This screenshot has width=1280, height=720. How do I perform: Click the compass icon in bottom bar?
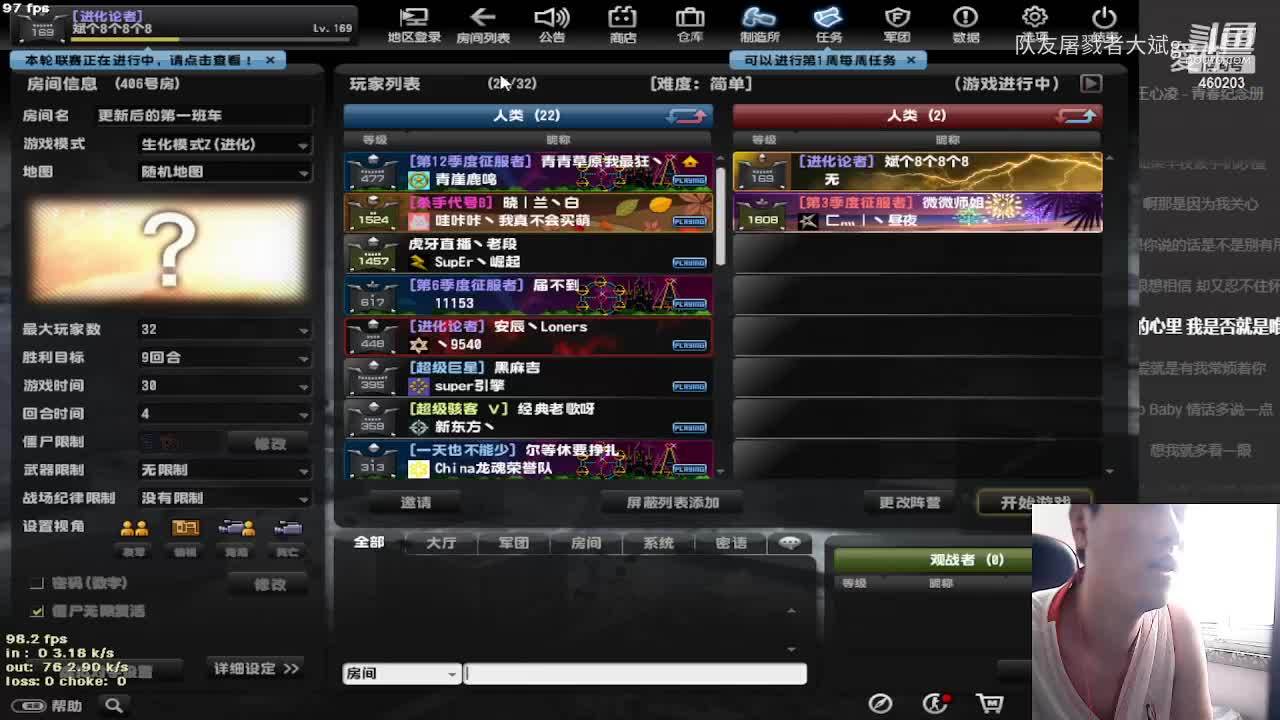pyautogui.click(x=880, y=703)
